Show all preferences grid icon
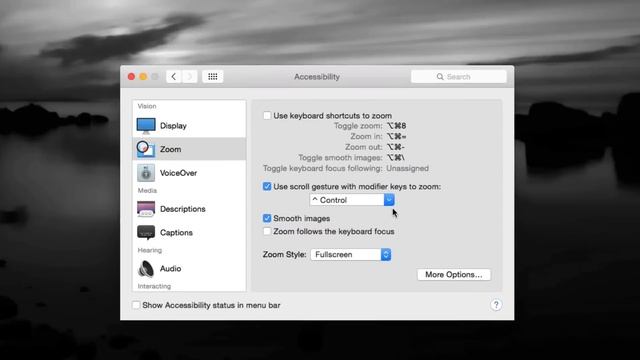 pos(213,77)
